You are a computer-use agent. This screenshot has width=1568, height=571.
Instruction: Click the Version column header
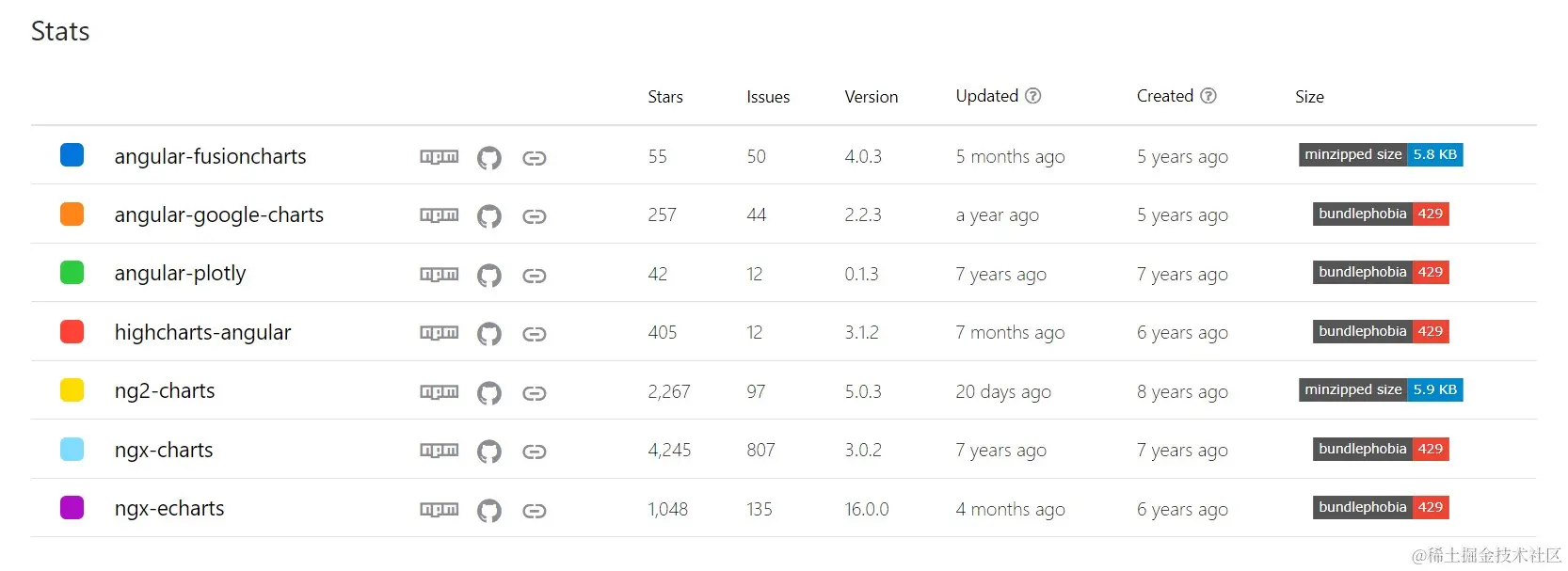tap(871, 96)
